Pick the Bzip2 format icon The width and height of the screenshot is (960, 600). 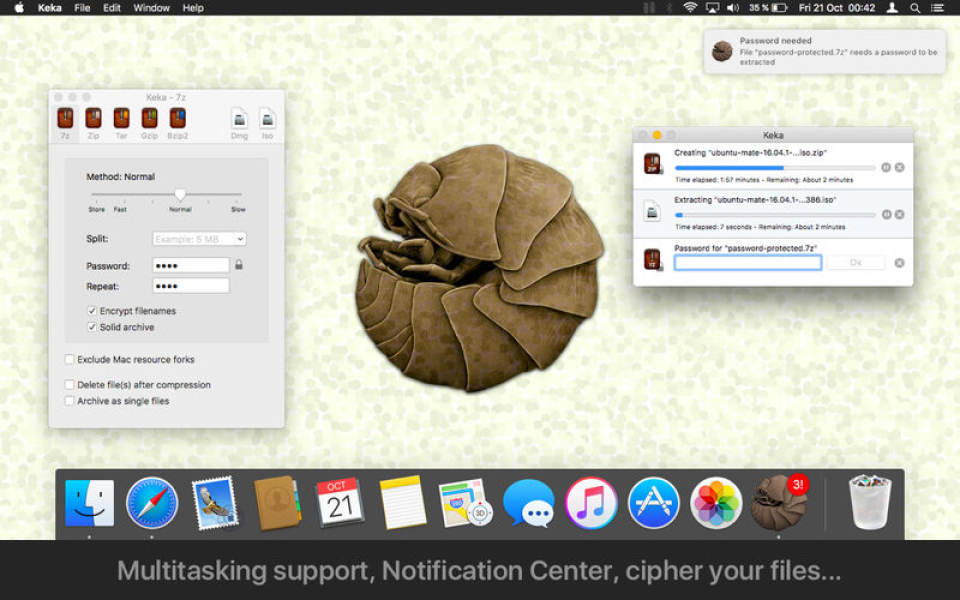[178, 118]
